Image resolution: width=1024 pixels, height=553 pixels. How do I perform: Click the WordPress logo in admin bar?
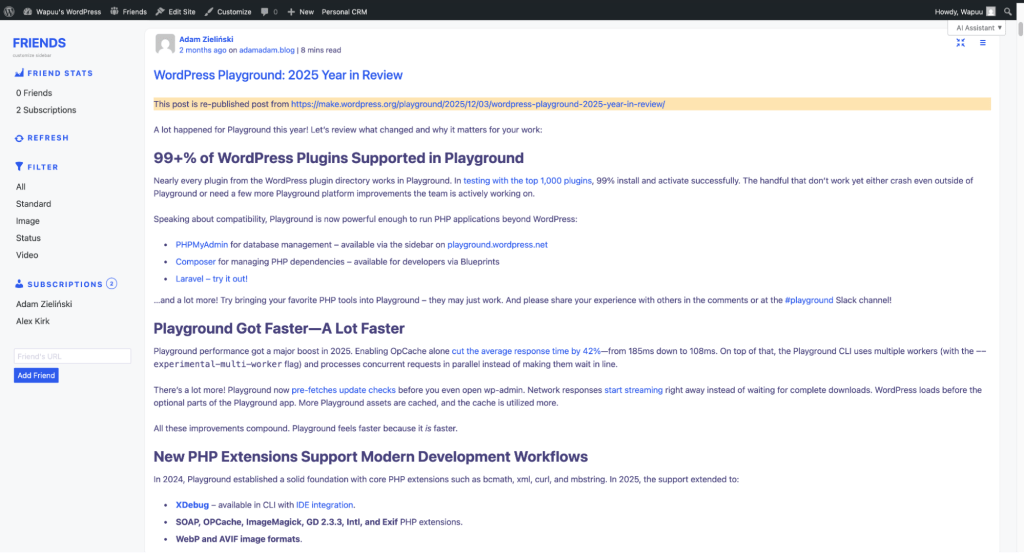pos(8,12)
